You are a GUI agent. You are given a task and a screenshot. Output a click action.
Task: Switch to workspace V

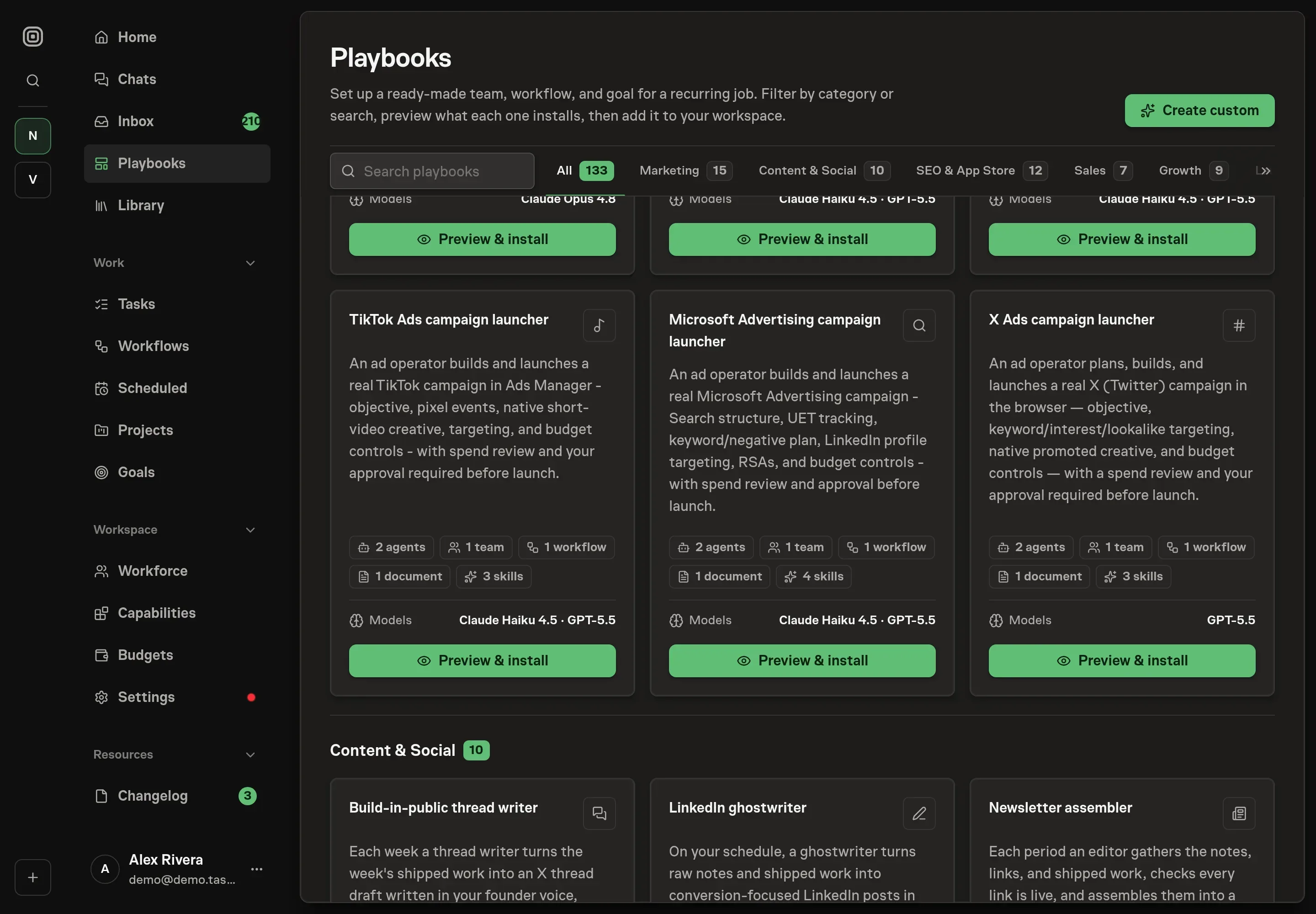coord(32,180)
